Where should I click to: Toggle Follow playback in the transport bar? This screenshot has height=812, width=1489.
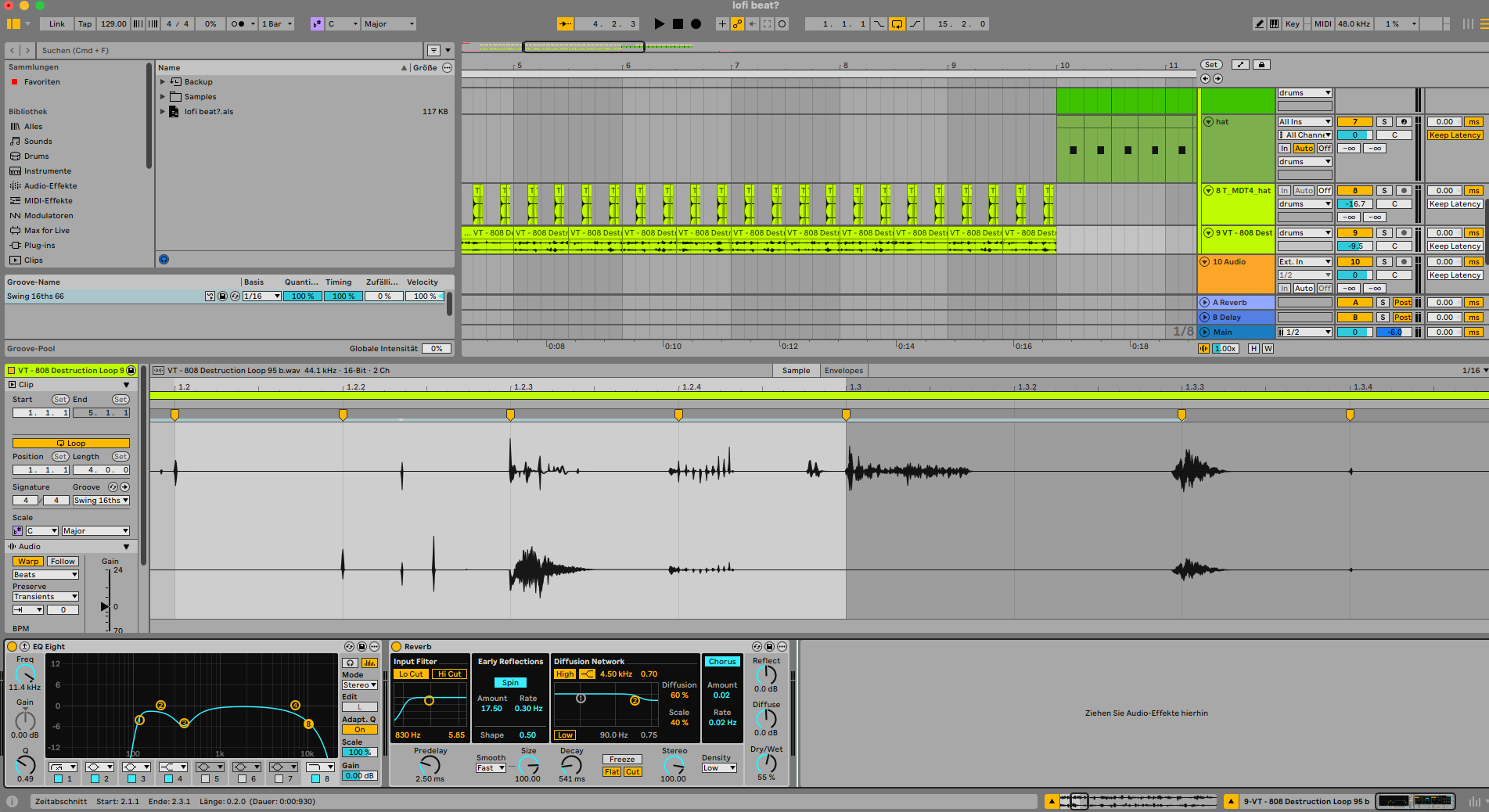tap(565, 23)
